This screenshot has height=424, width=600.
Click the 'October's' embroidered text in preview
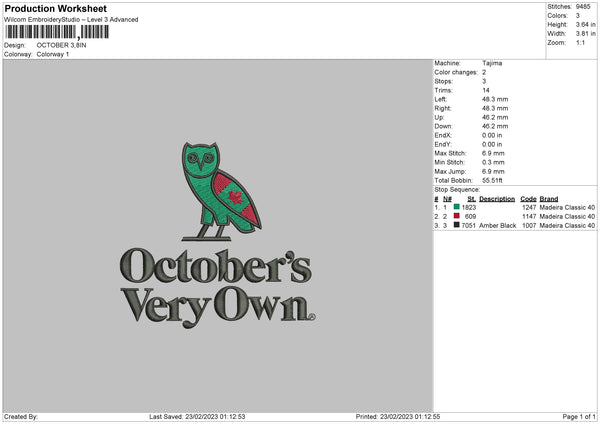[x=216, y=266]
